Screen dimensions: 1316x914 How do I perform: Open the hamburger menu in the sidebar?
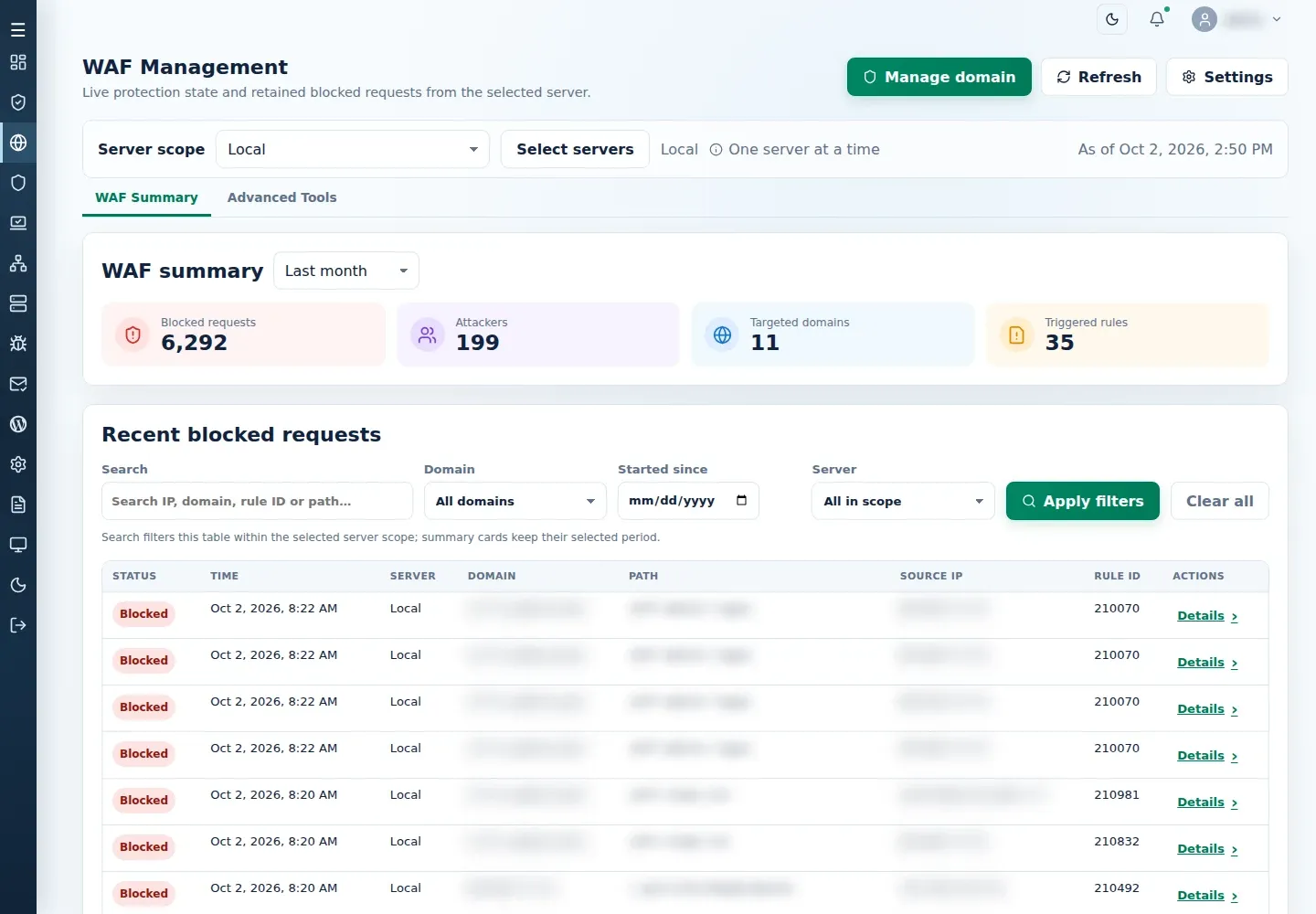coord(18,30)
